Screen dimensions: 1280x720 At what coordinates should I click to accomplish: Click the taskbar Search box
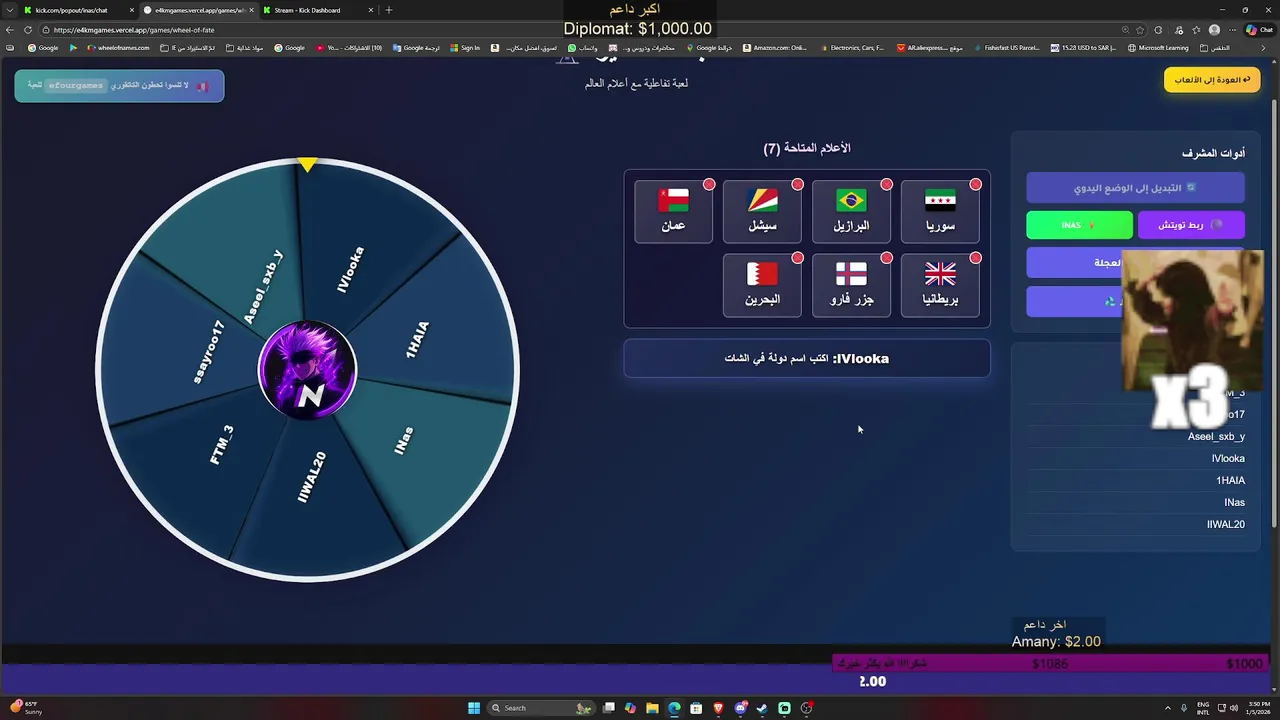click(x=541, y=708)
